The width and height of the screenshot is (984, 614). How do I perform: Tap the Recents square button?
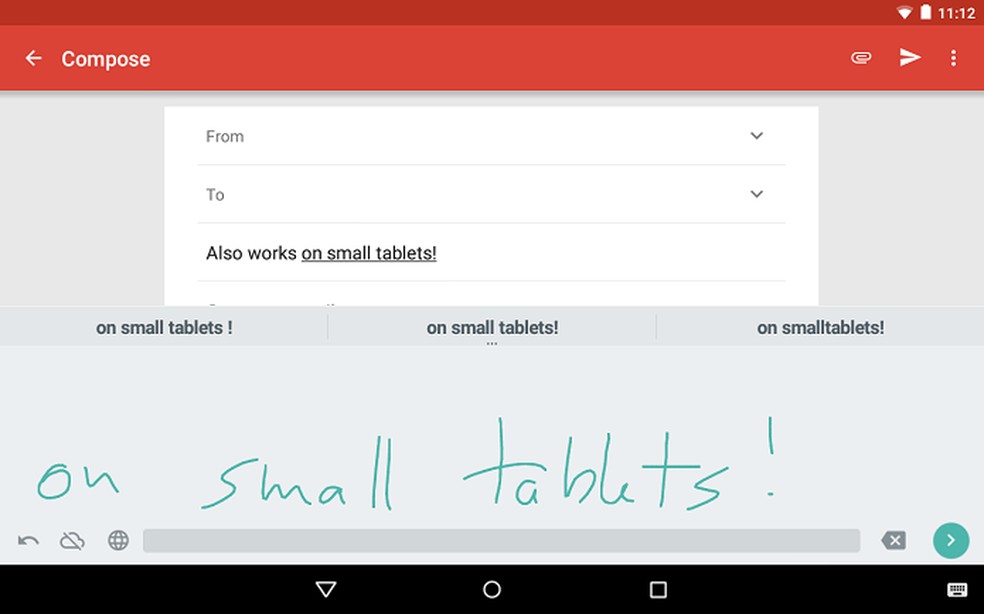(x=656, y=590)
